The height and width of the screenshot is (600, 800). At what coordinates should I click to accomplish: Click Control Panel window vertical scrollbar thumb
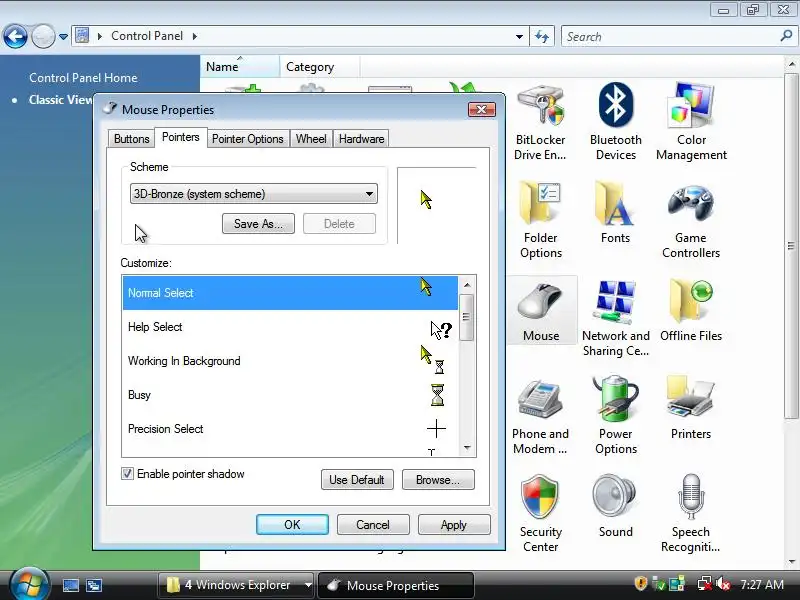click(x=791, y=246)
